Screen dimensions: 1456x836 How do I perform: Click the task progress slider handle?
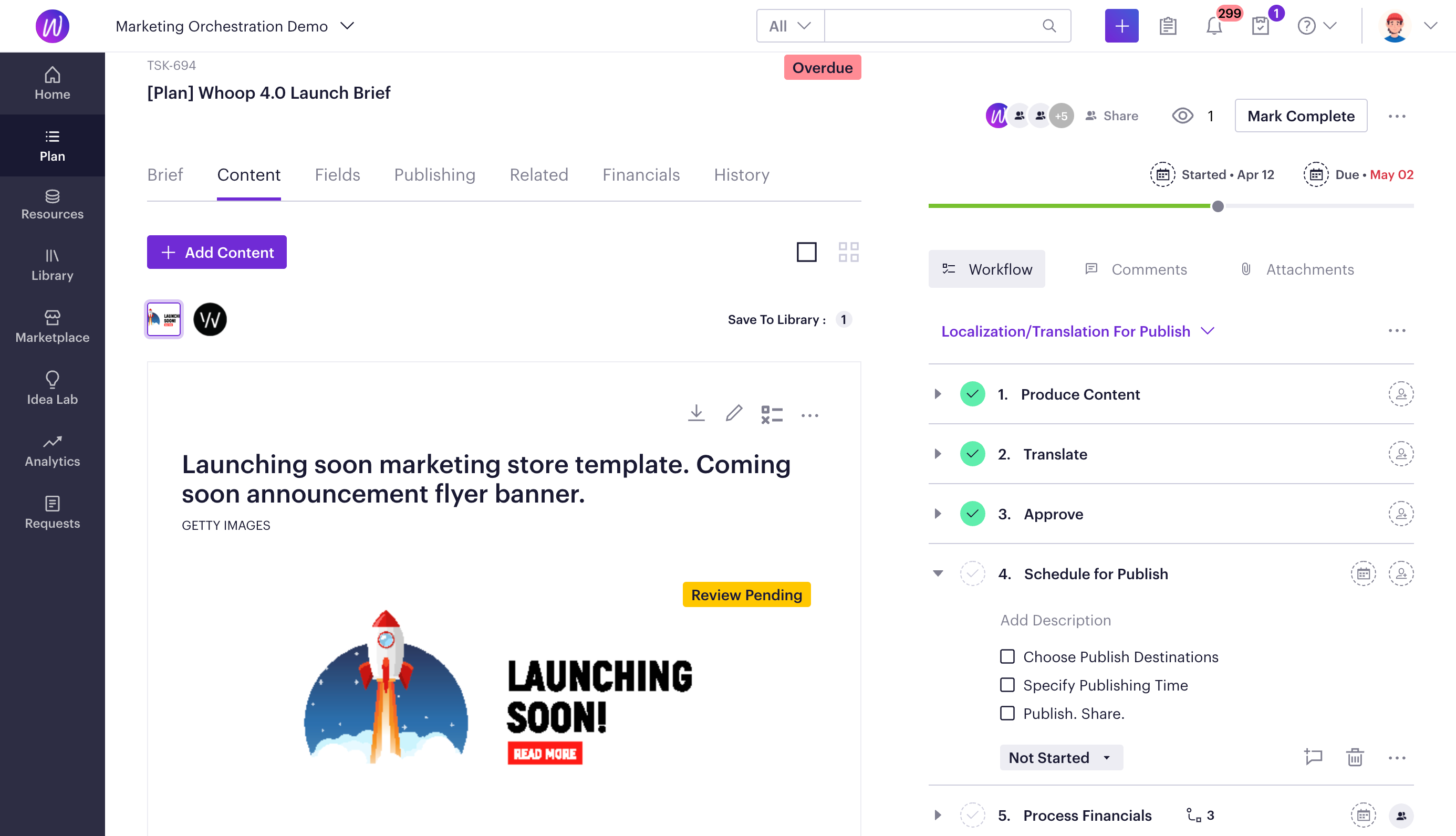pos(1217,206)
